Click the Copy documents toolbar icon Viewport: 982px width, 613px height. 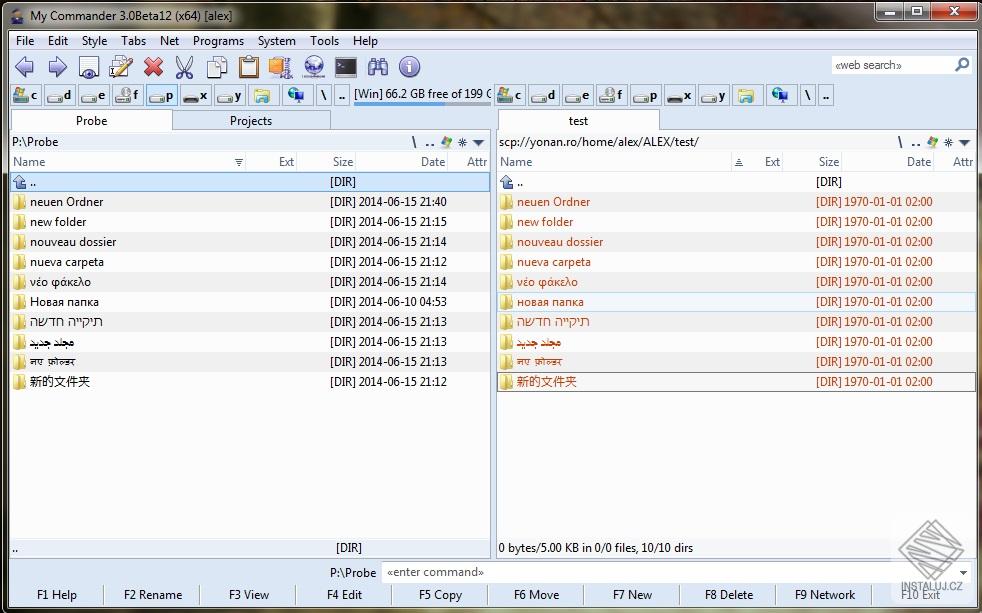coord(217,66)
